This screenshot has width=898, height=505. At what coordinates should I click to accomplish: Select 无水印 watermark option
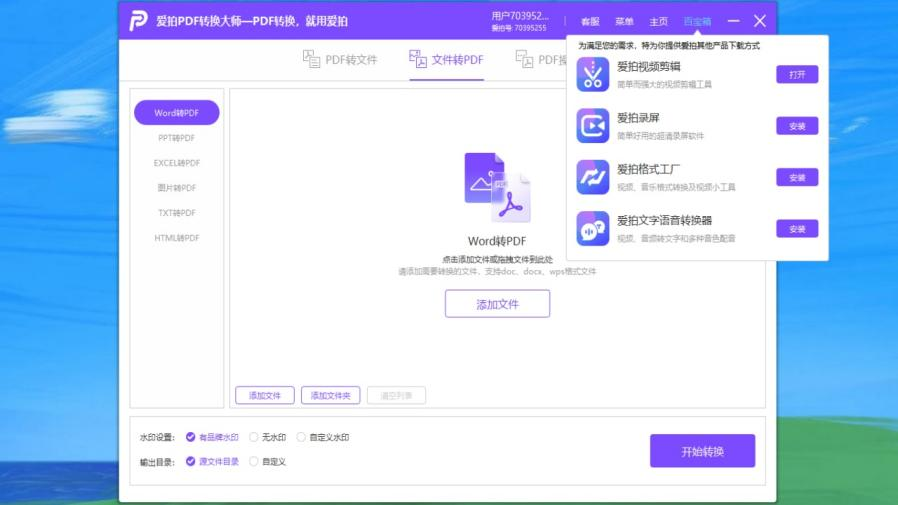(x=267, y=437)
